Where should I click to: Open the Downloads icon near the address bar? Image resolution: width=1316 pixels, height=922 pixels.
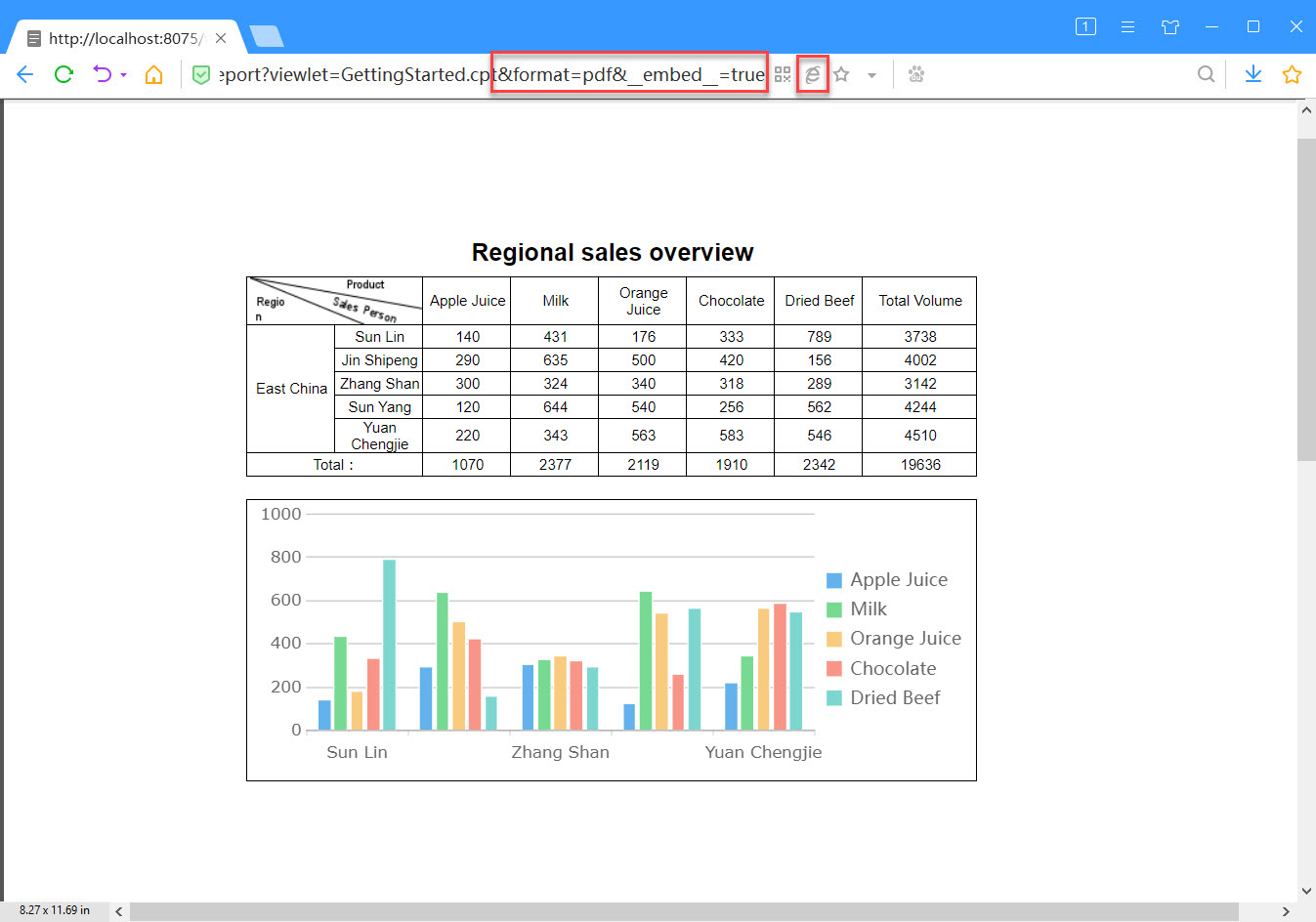pos(1252,73)
